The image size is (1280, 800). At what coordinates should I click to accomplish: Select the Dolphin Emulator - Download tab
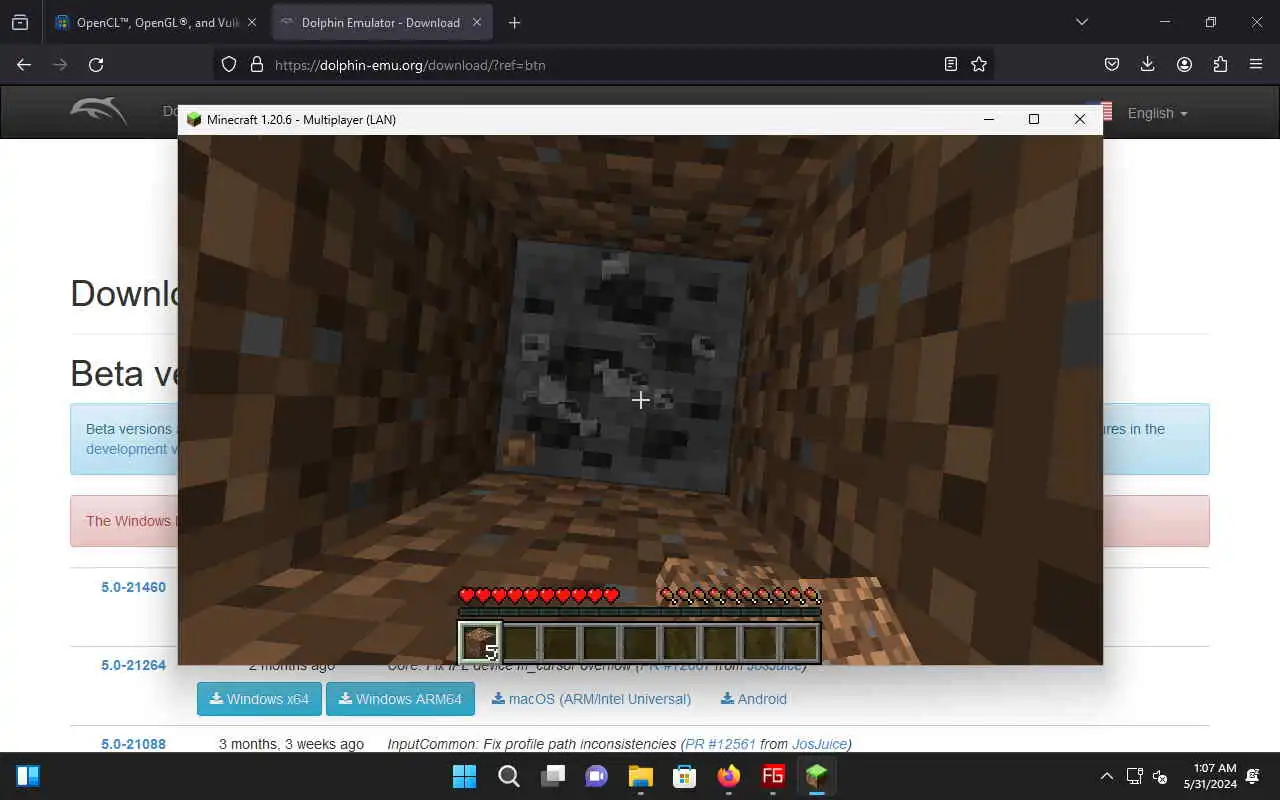point(382,22)
